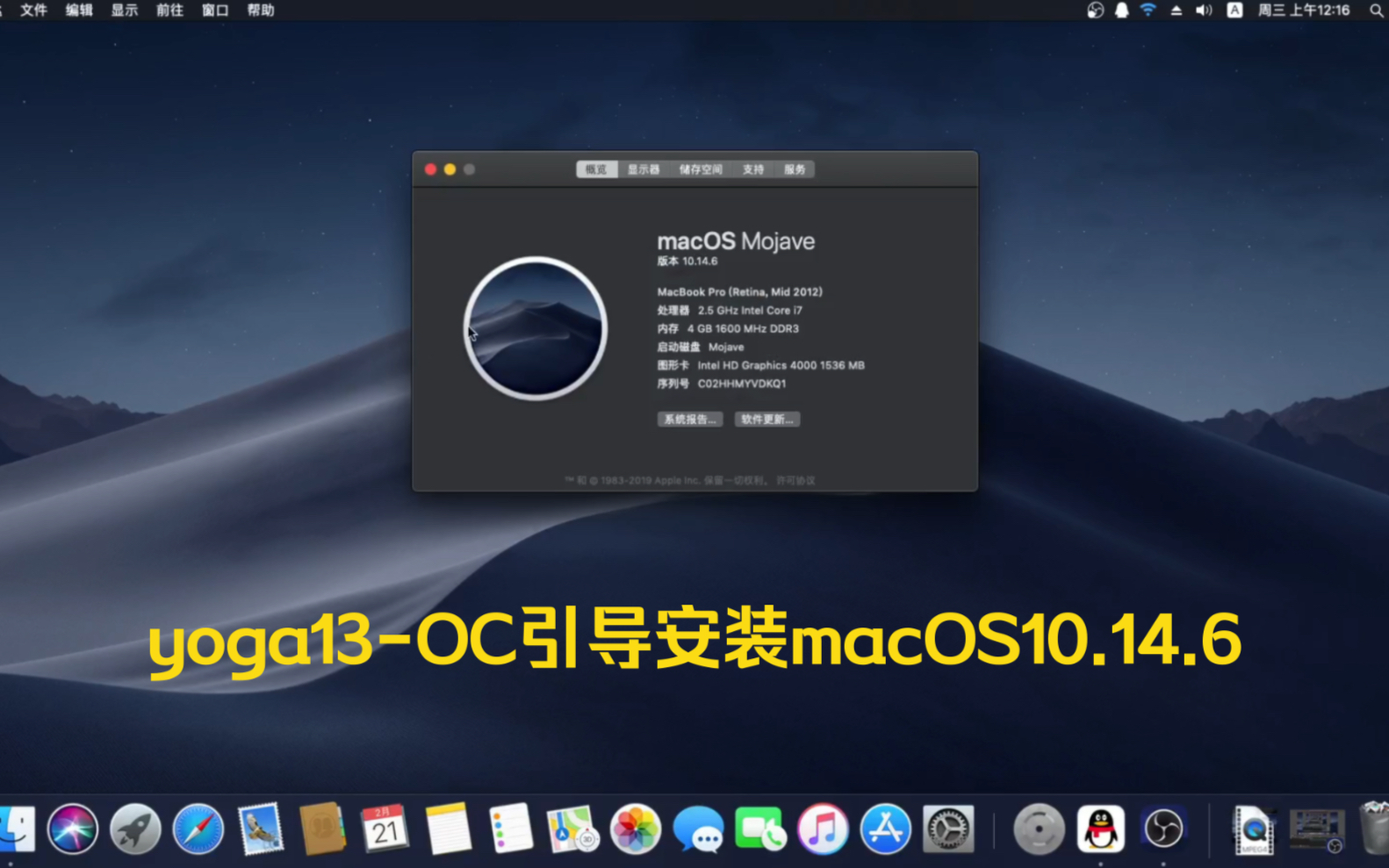This screenshot has width=1389, height=868.
Task: Open Reminders list icon in Dock
Action: (510, 829)
